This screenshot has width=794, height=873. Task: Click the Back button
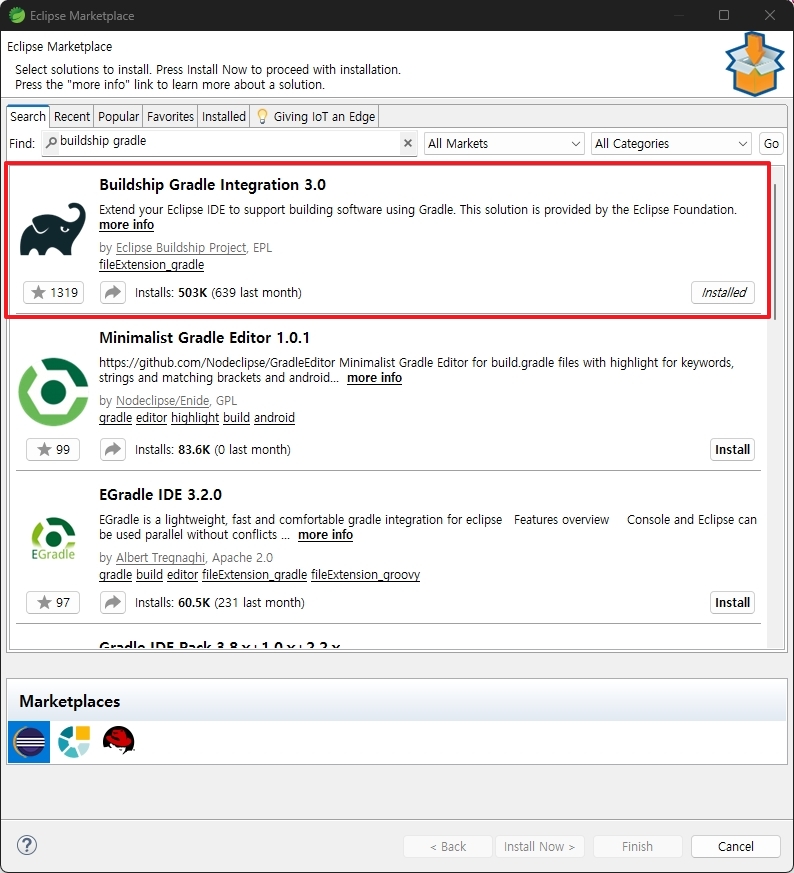click(448, 846)
